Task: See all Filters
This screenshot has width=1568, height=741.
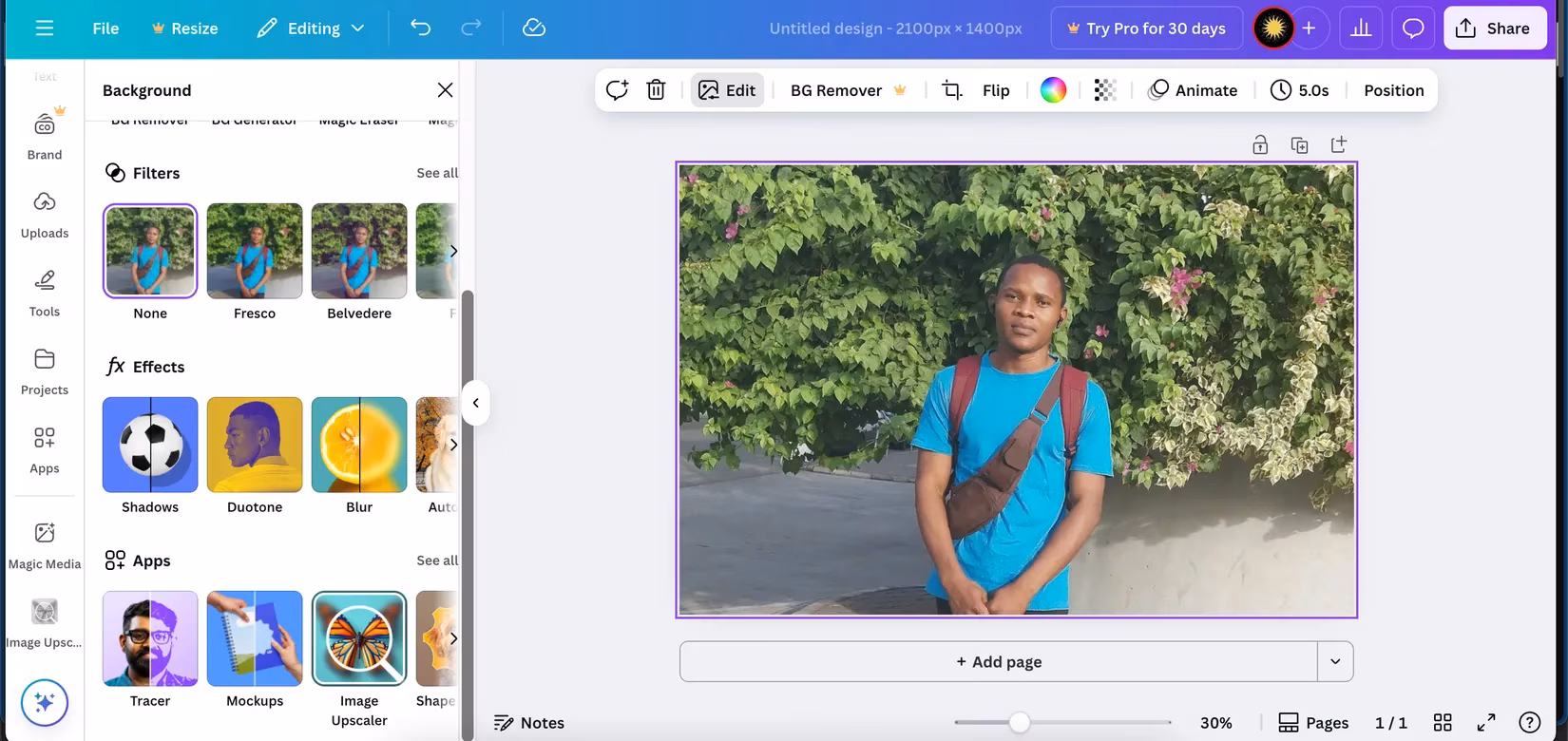Action: point(437,173)
